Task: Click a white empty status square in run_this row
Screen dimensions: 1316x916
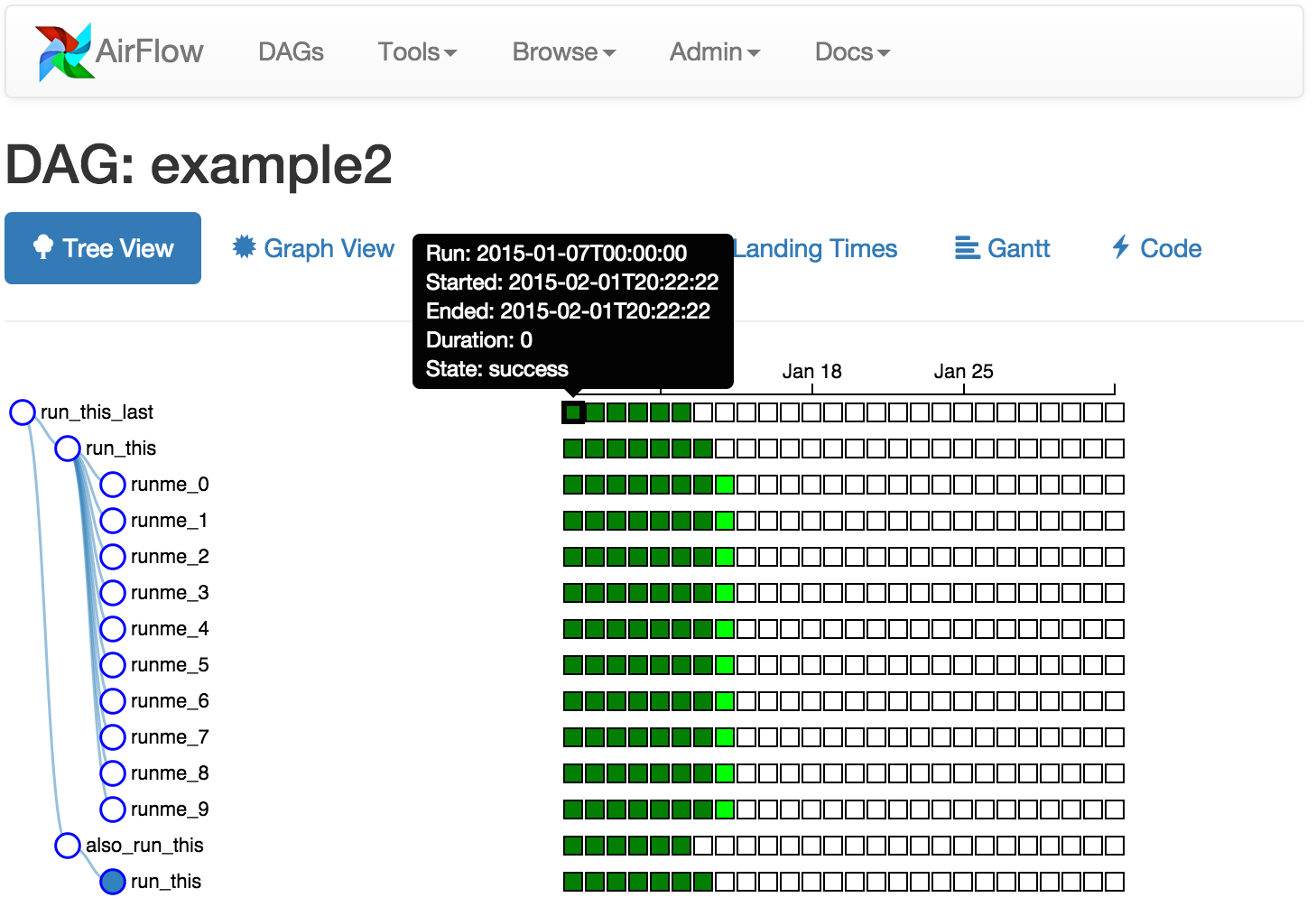Action: pyautogui.click(x=767, y=448)
